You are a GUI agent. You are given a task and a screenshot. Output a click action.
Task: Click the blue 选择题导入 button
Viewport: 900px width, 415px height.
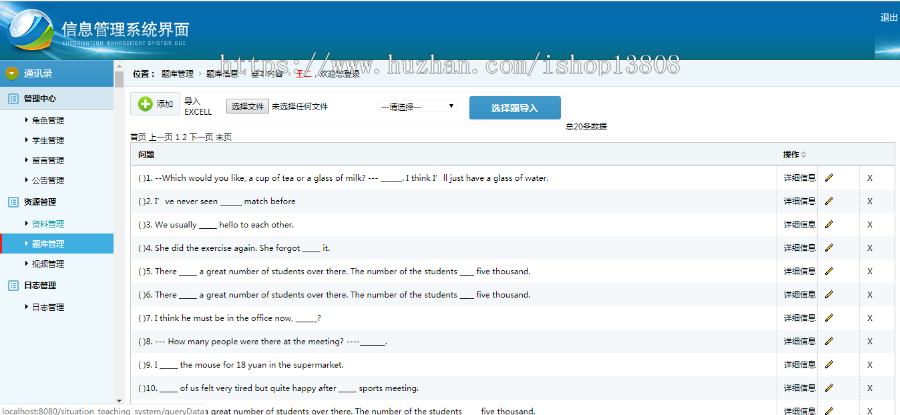click(515, 108)
